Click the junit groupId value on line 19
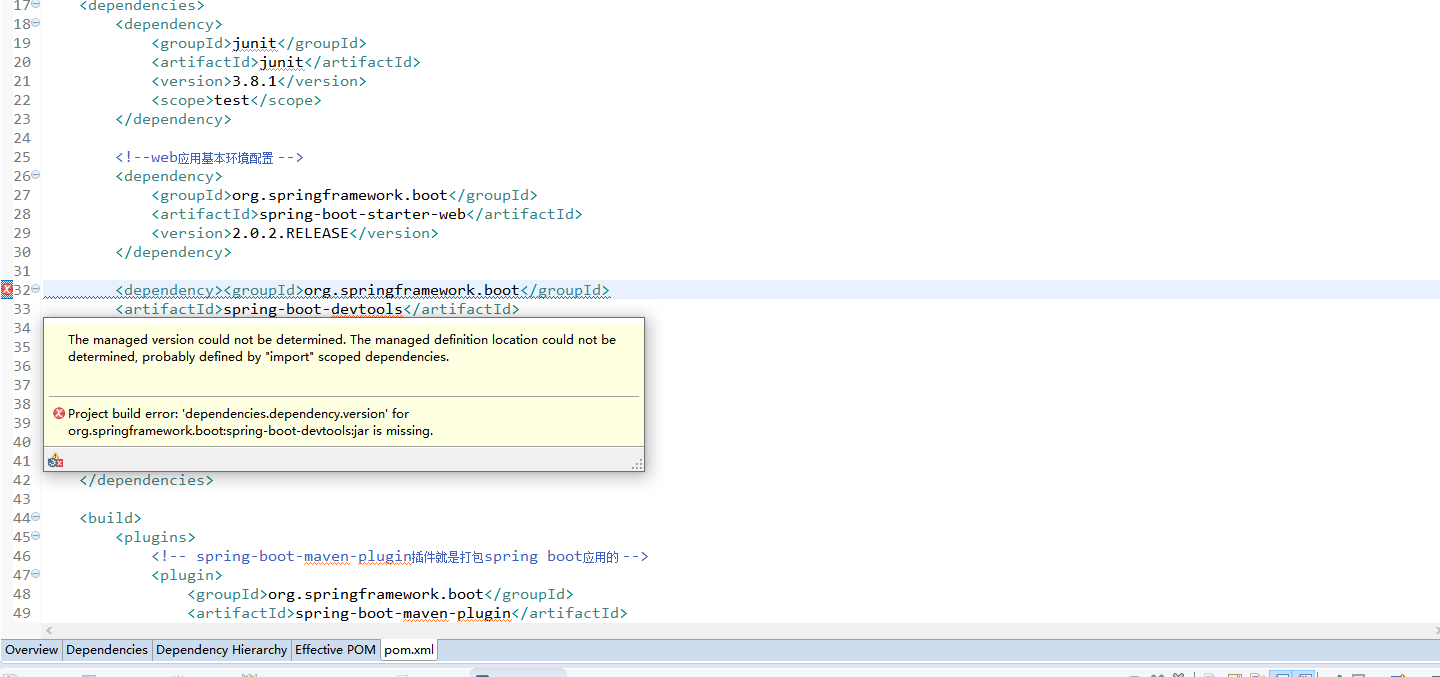This screenshot has height=677, width=1440. [x=254, y=43]
